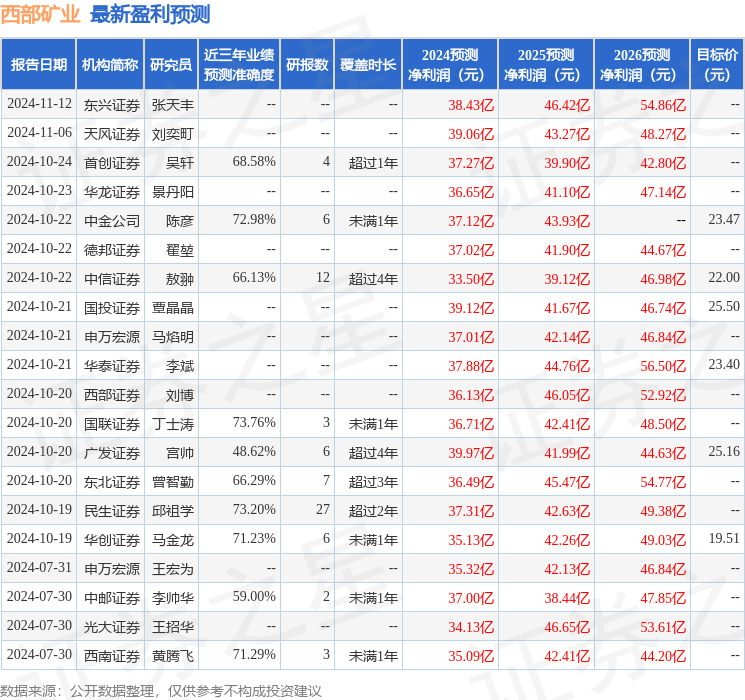
Task: Click the 近三年业绩预测准确度 column header
Action: 239,65
